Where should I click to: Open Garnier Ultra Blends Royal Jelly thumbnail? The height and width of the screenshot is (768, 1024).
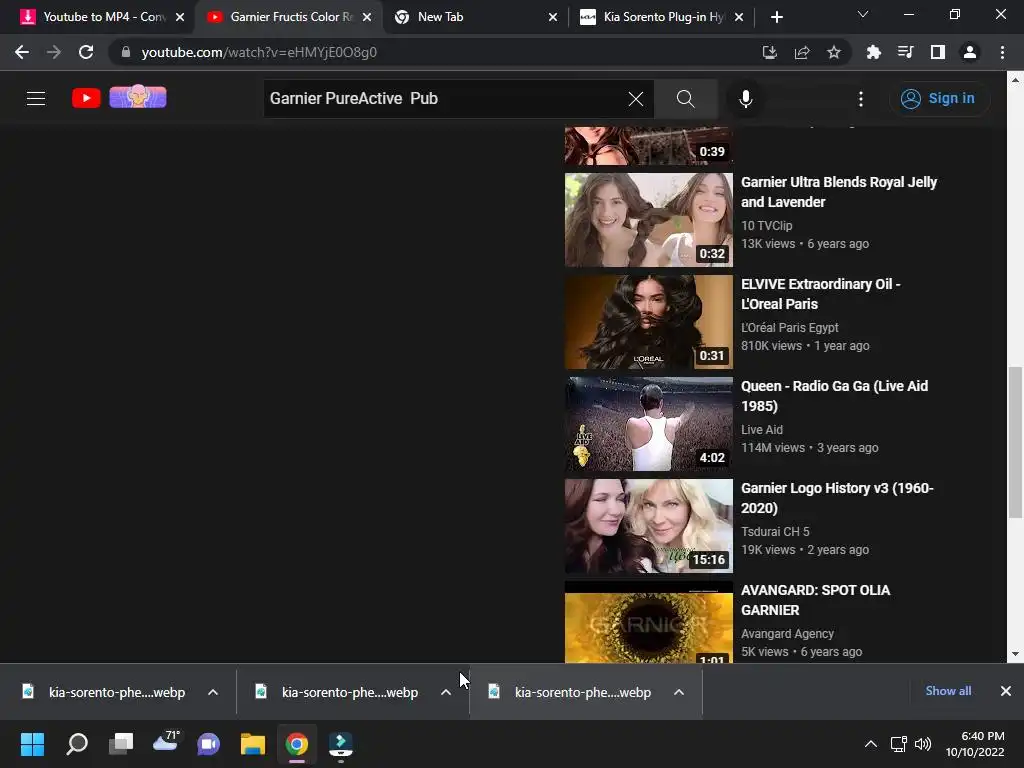pyautogui.click(x=648, y=219)
